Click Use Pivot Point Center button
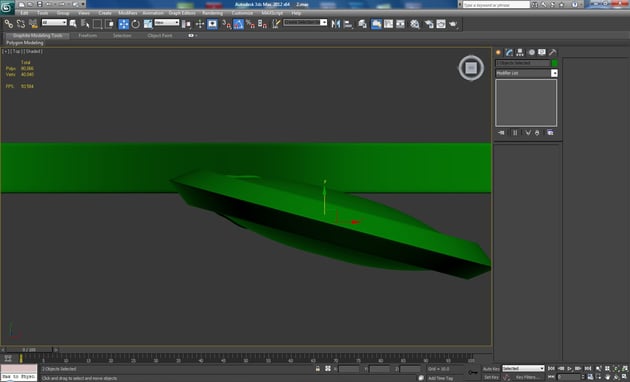This screenshot has width=630, height=382. click(186, 24)
